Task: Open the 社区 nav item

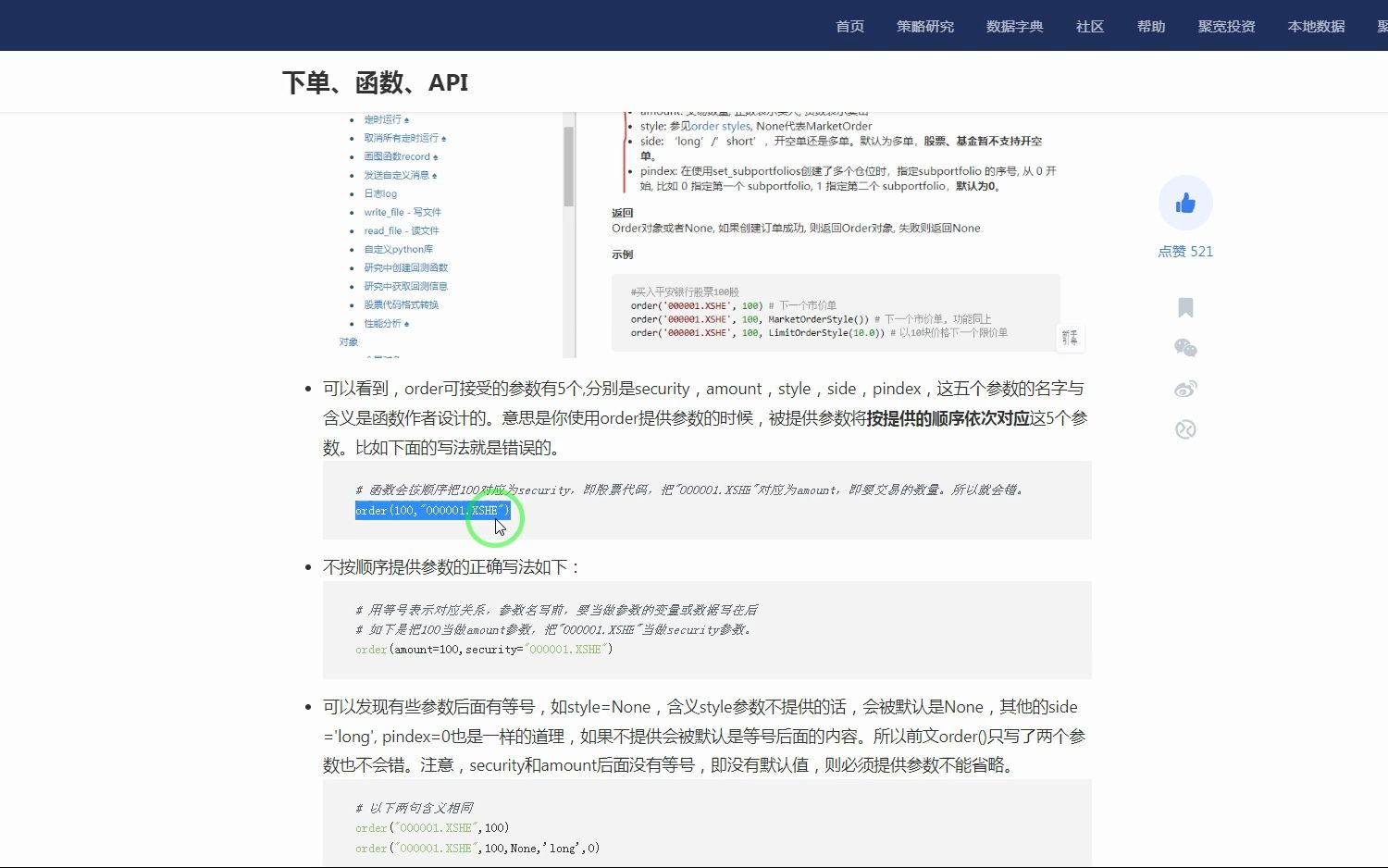Action: [x=1090, y=26]
